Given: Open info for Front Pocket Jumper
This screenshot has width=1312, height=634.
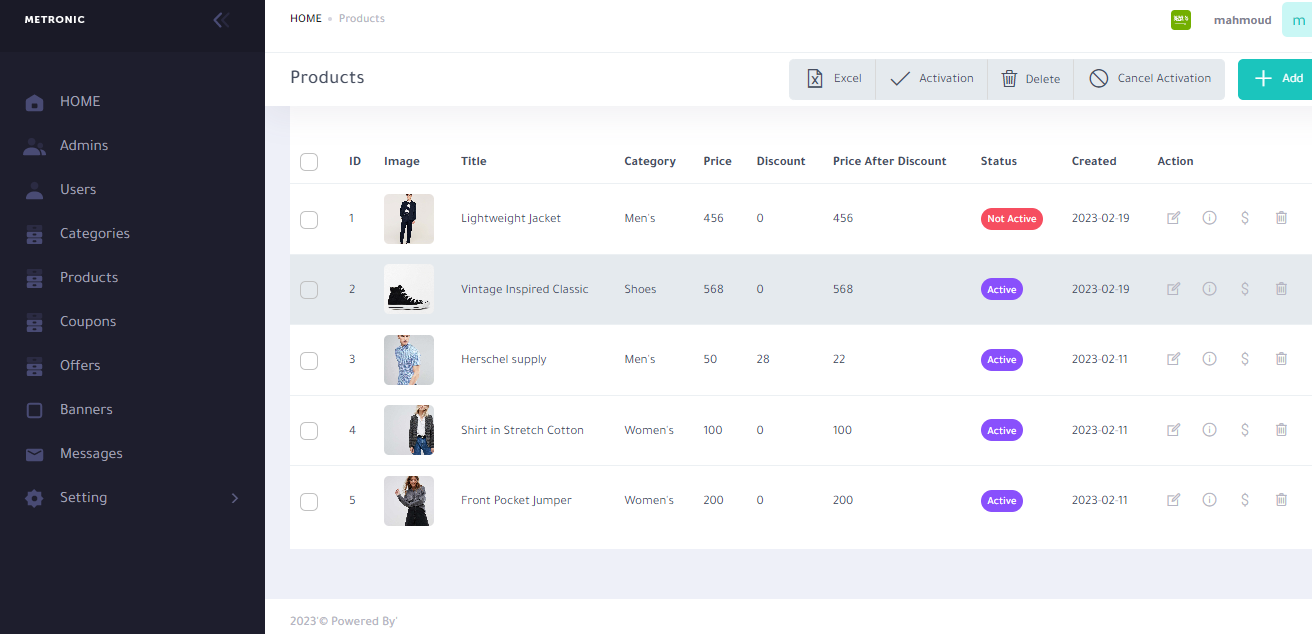Looking at the screenshot, I should coord(1209,500).
